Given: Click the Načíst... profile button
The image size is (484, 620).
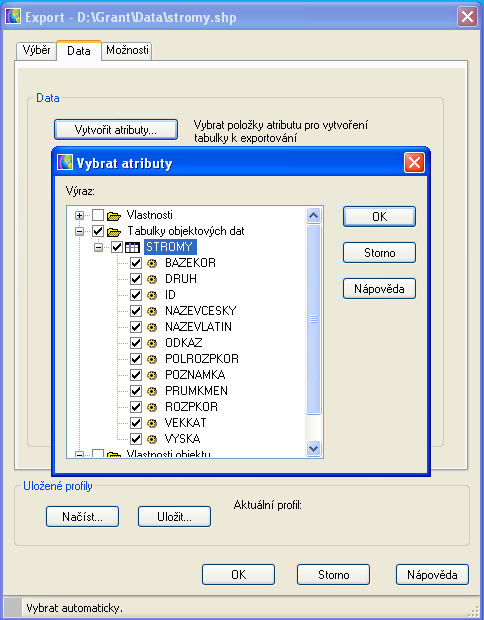Looking at the screenshot, I should tap(82, 517).
